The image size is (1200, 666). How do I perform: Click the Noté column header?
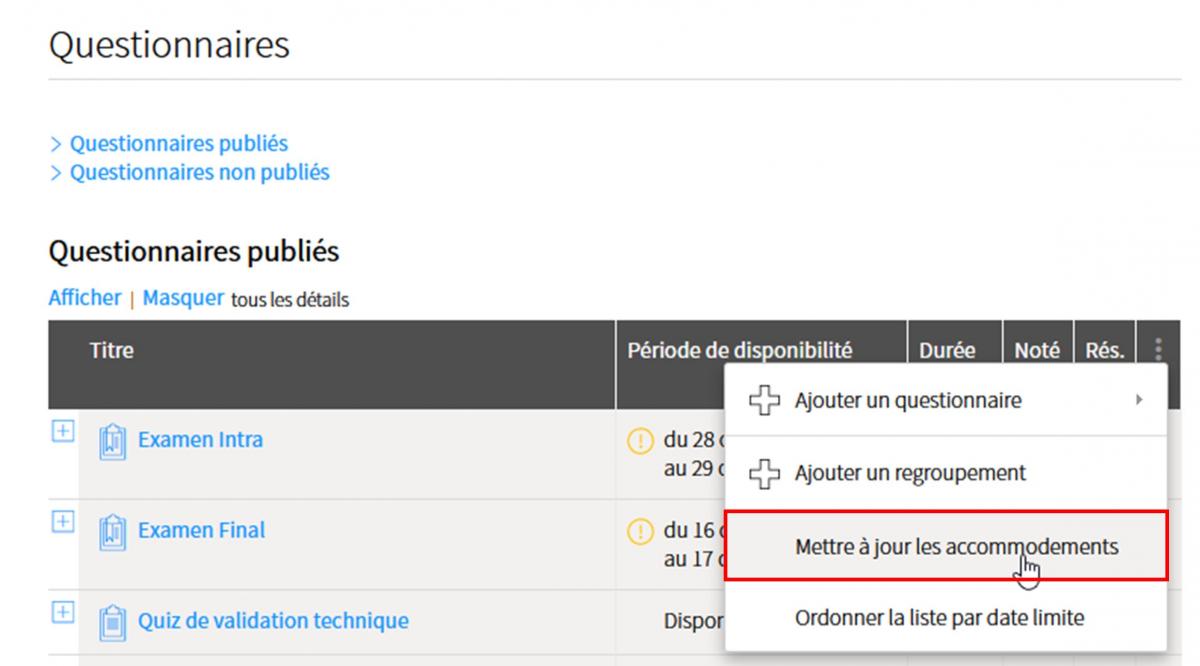1037,351
